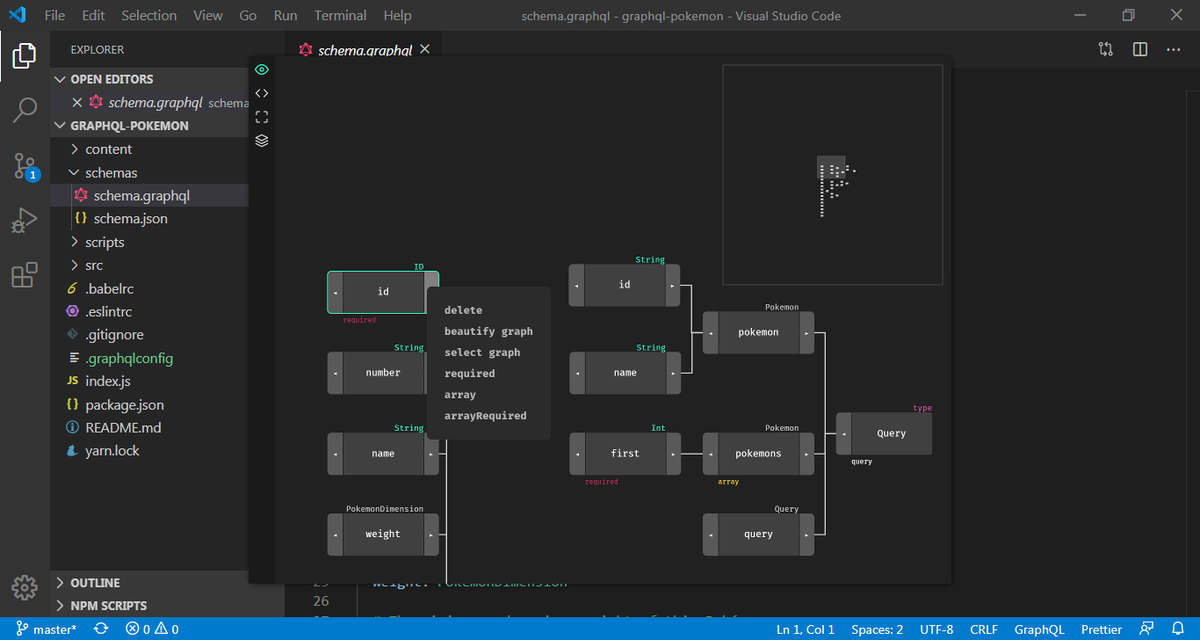Open the Help menu
The height and width of the screenshot is (640, 1200).
click(x=397, y=16)
